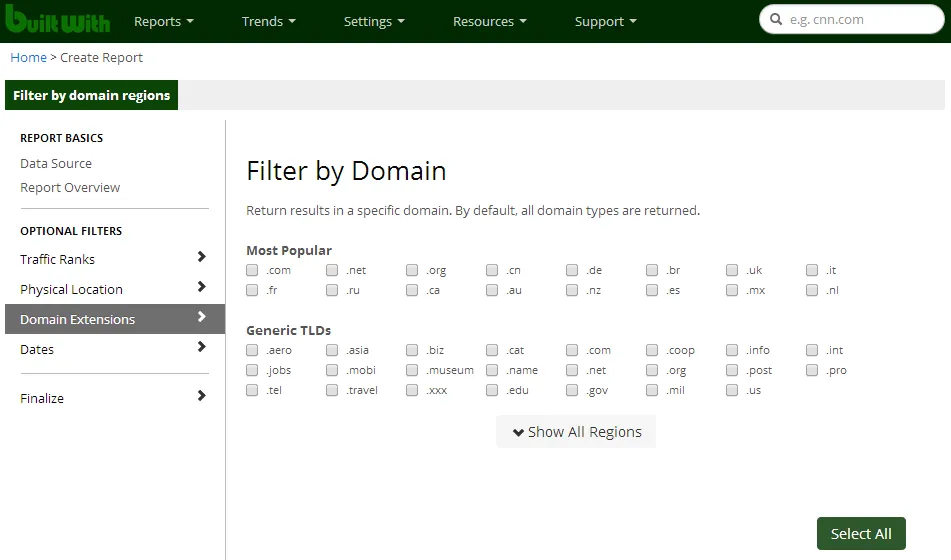
Task: Check the .org box under Most Popular
Action: 412,270
